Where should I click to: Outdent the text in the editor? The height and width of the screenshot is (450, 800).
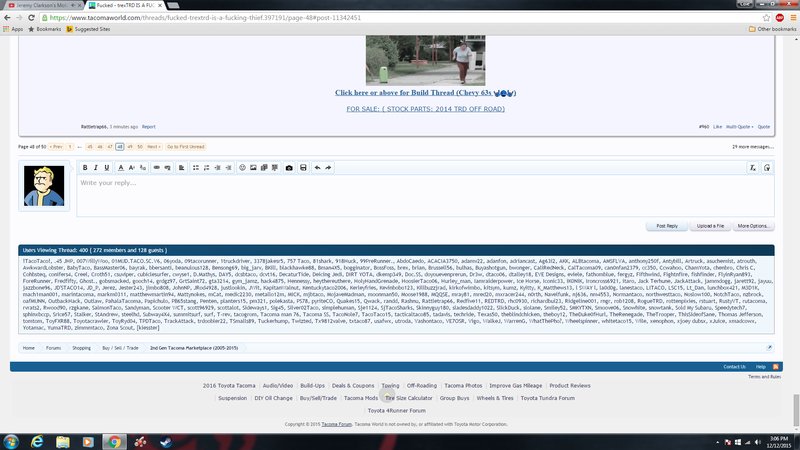[x=217, y=168]
